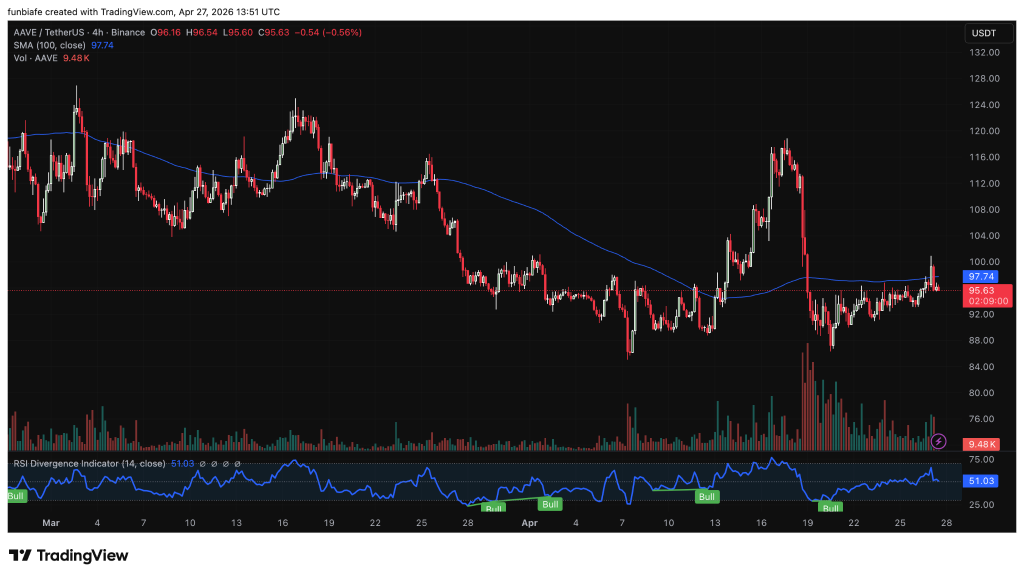1024x578 pixels.
Task: Open the USDT currency selector
Action: [984, 33]
